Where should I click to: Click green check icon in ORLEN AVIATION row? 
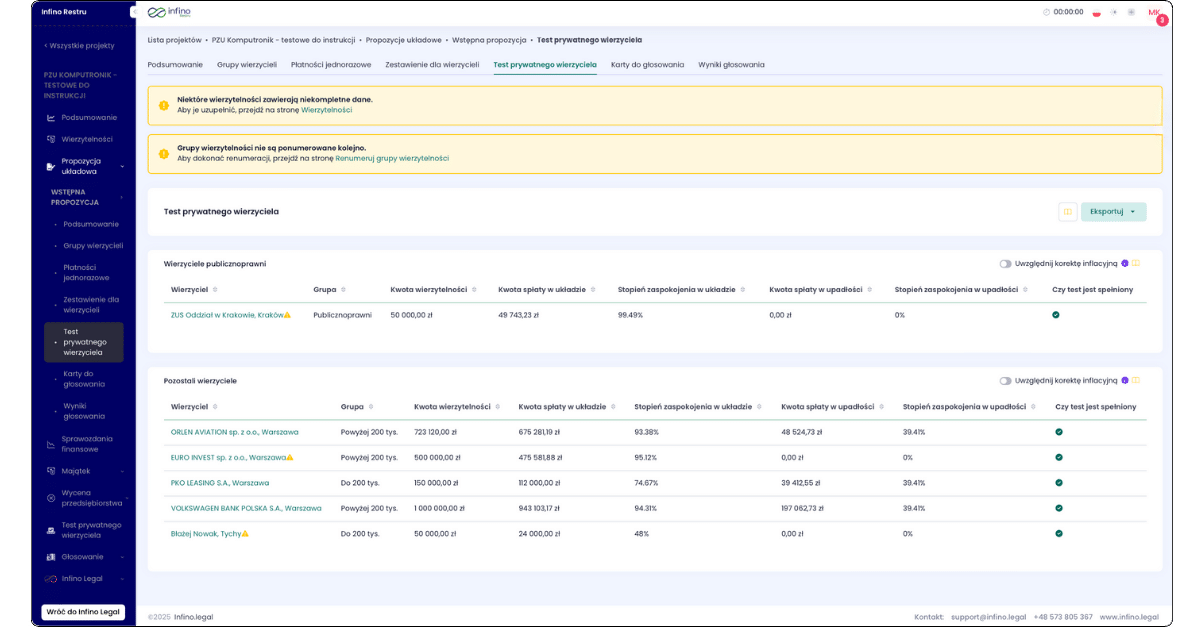tap(1059, 432)
